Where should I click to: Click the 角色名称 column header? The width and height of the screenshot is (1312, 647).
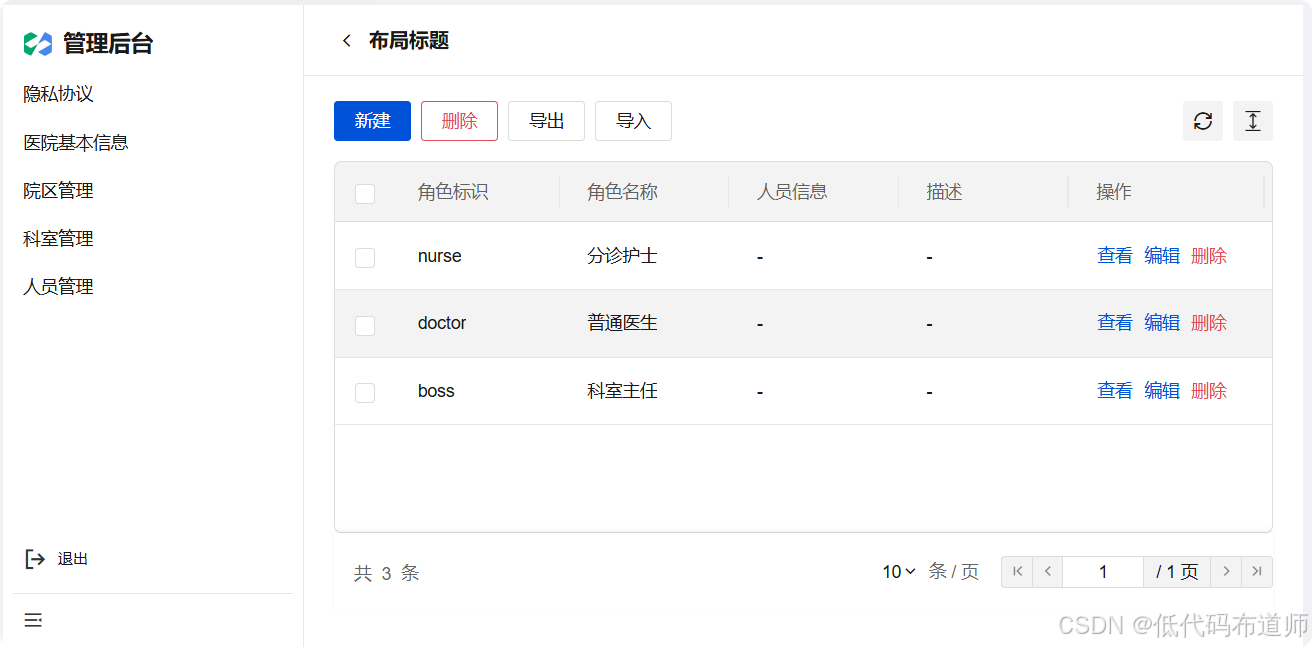click(x=622, y=192)
